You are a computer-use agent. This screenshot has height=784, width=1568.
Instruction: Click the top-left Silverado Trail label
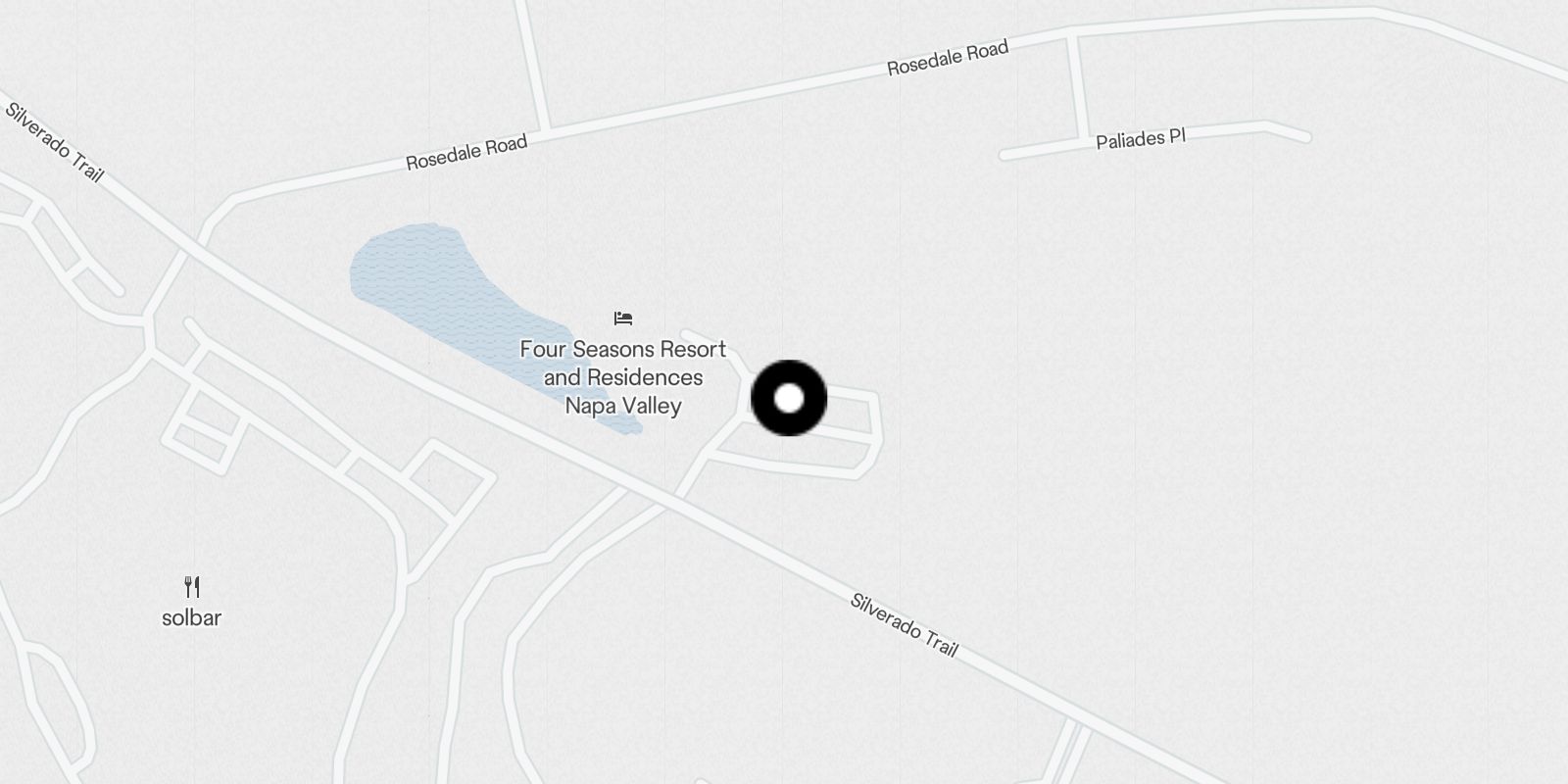(x=55, y=141)
